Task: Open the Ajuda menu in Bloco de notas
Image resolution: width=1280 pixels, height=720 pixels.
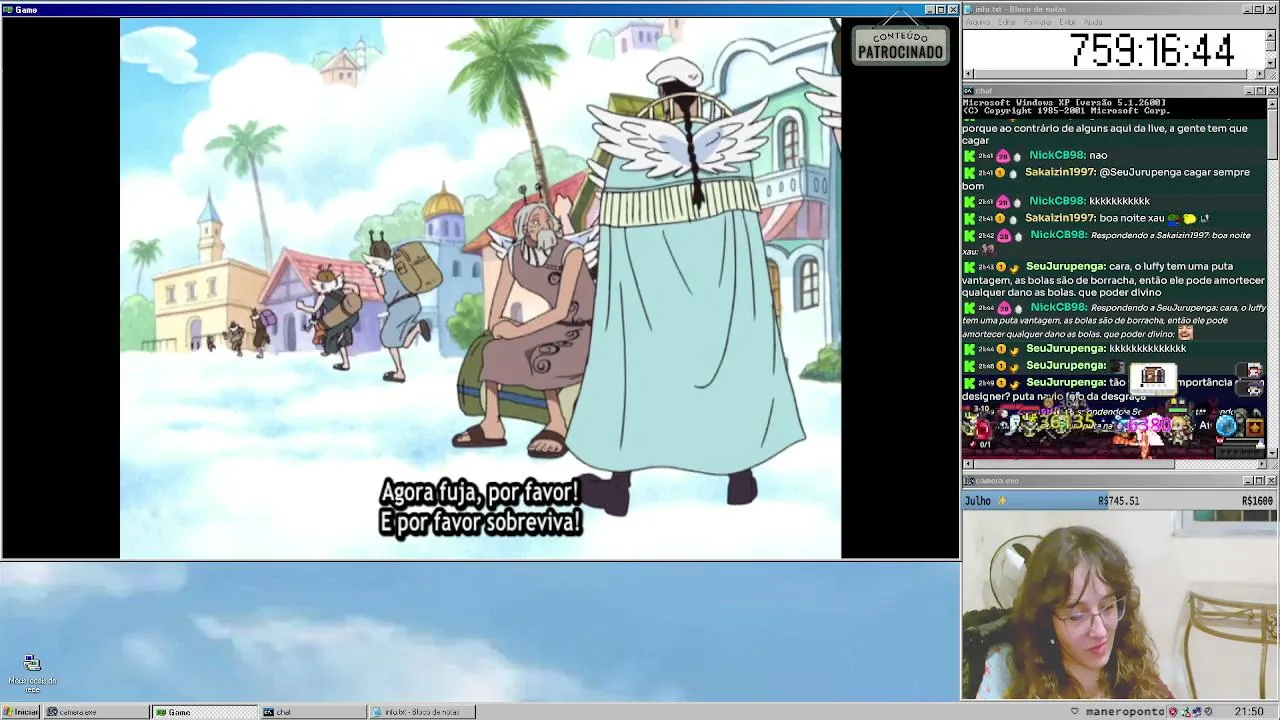Action: point(1093,22)
